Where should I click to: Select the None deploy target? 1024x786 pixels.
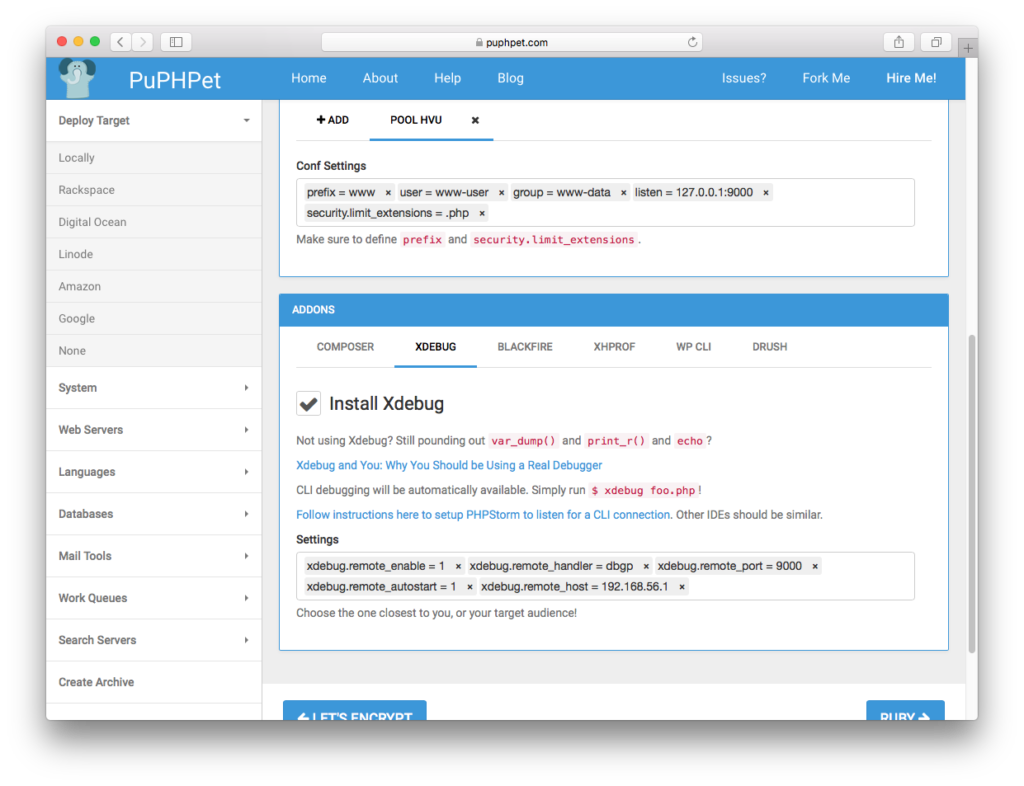click(154, 351)
